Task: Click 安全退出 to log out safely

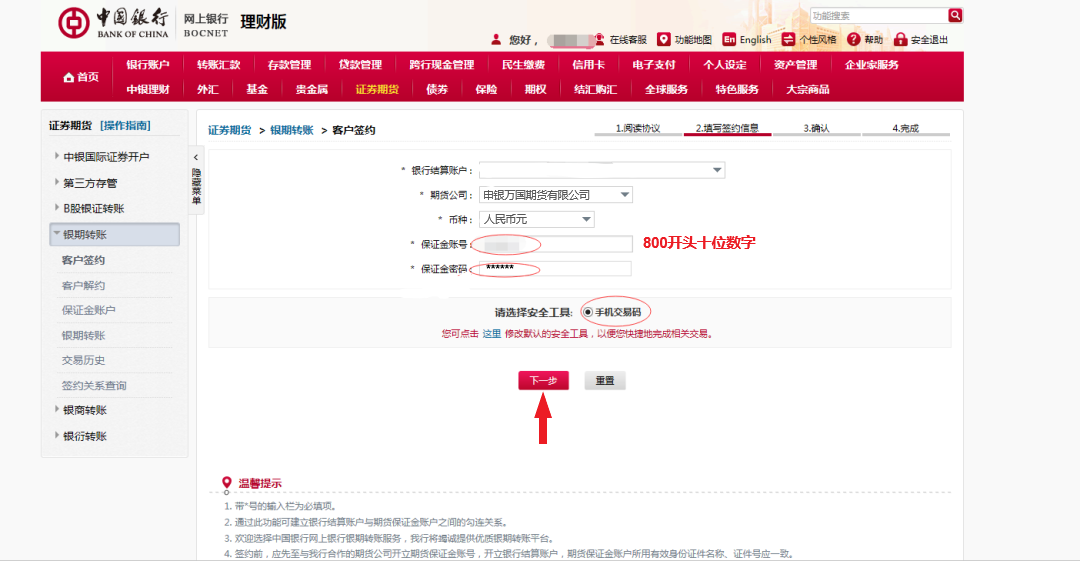Action: click(921, 40)
